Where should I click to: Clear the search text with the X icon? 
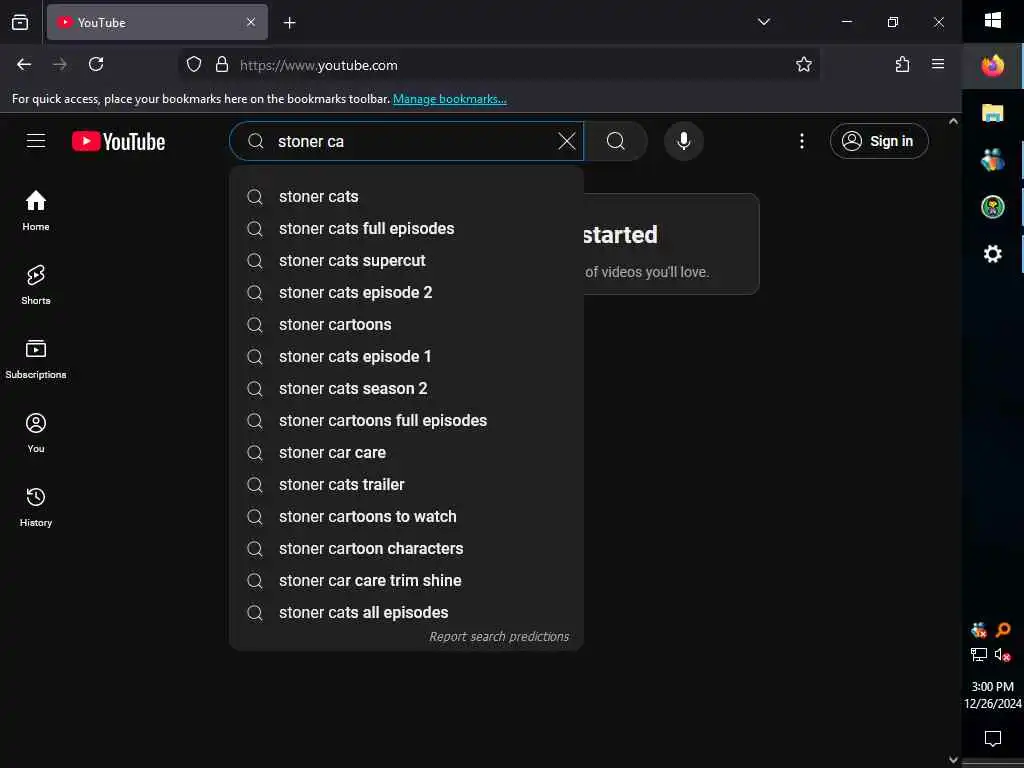[x=566, y=141]
